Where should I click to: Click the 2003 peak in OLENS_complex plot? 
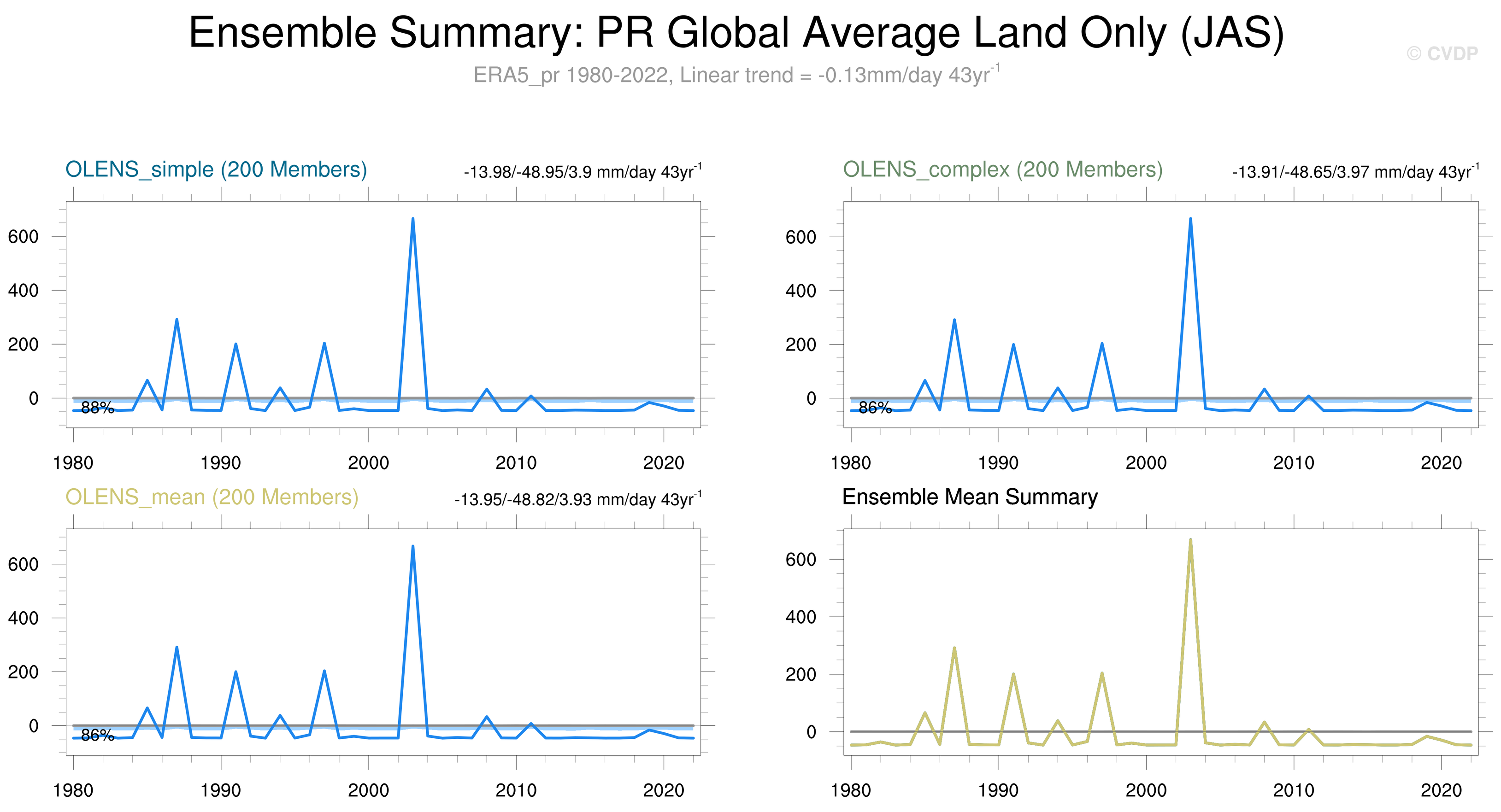click(x=1190, y=220)
